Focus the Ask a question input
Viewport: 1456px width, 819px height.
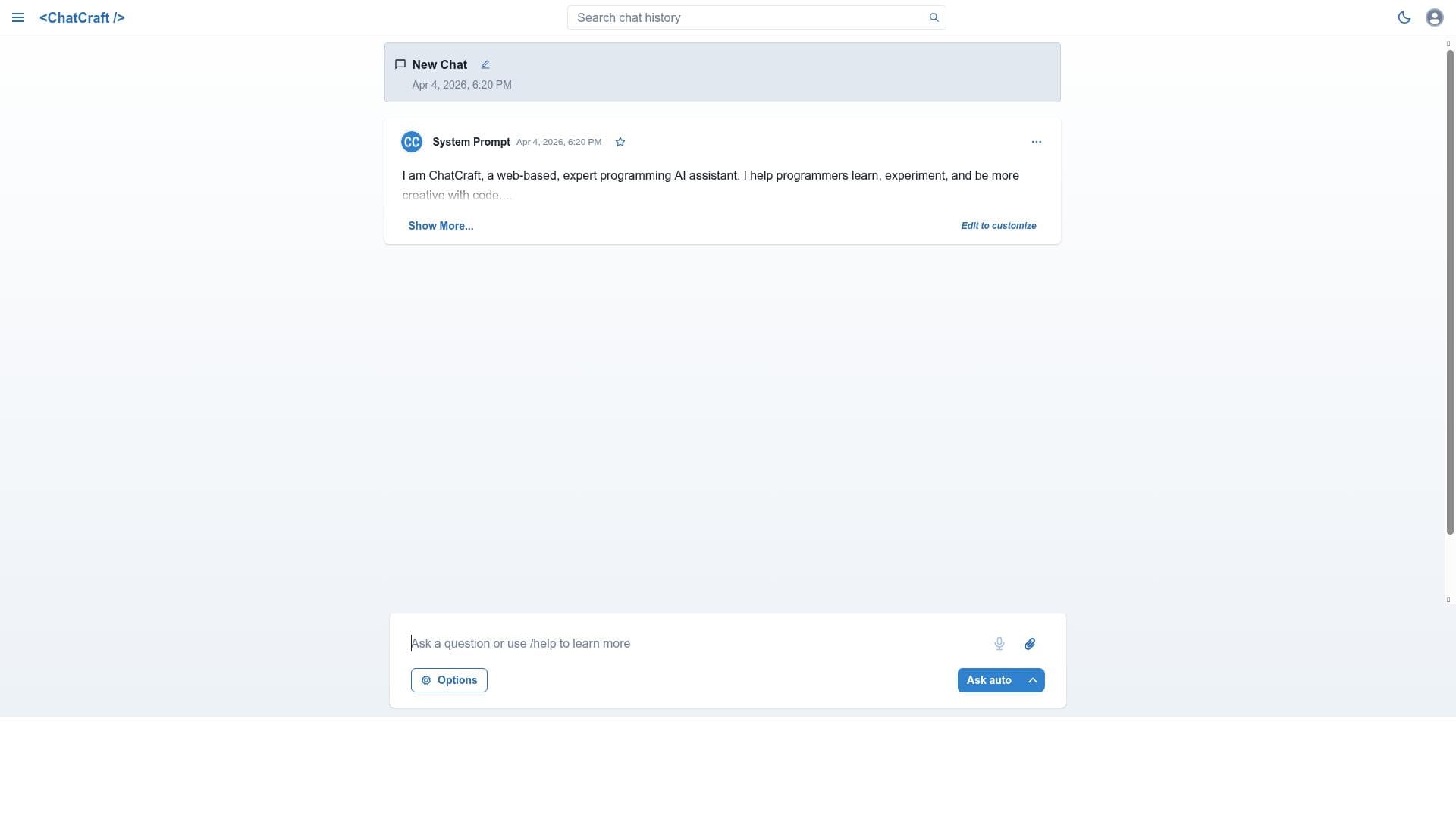(694, 643)
